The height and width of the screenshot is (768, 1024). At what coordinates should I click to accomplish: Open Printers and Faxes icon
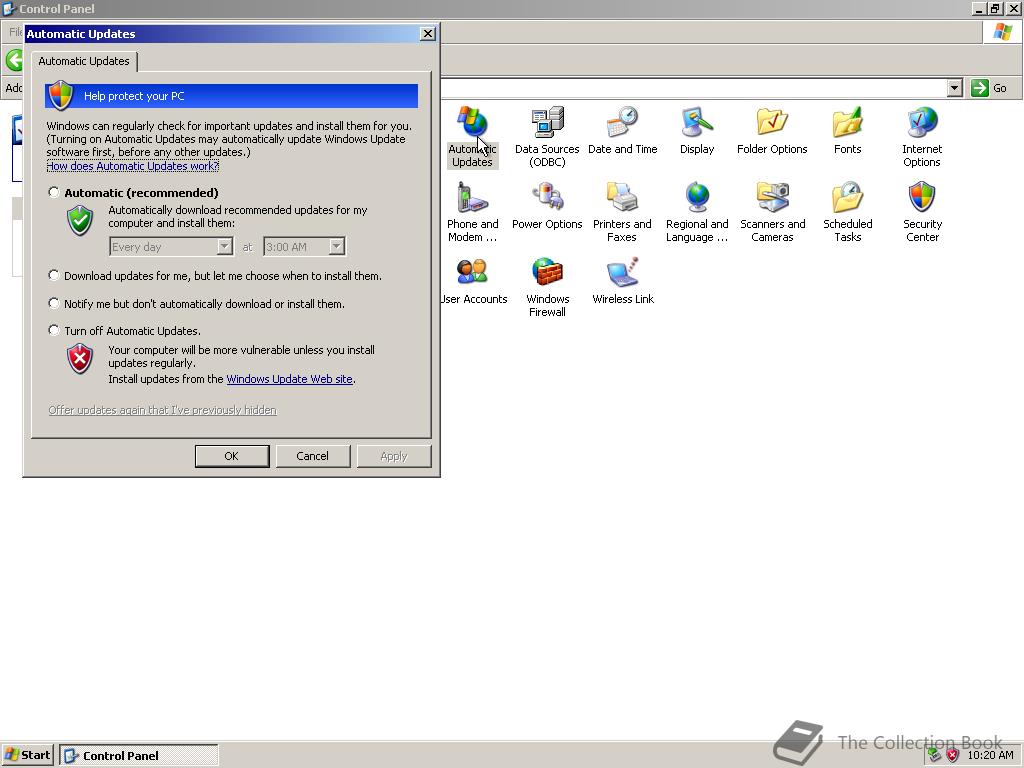coord(622,212)
